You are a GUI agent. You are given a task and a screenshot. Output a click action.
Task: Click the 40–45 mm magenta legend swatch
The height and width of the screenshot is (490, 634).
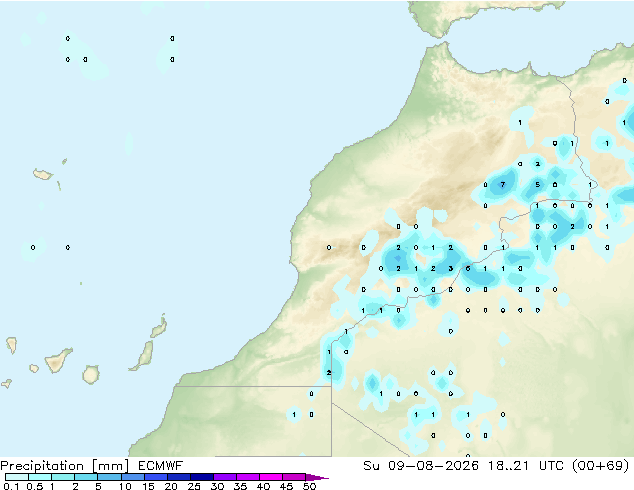click(x=271, y=477)
